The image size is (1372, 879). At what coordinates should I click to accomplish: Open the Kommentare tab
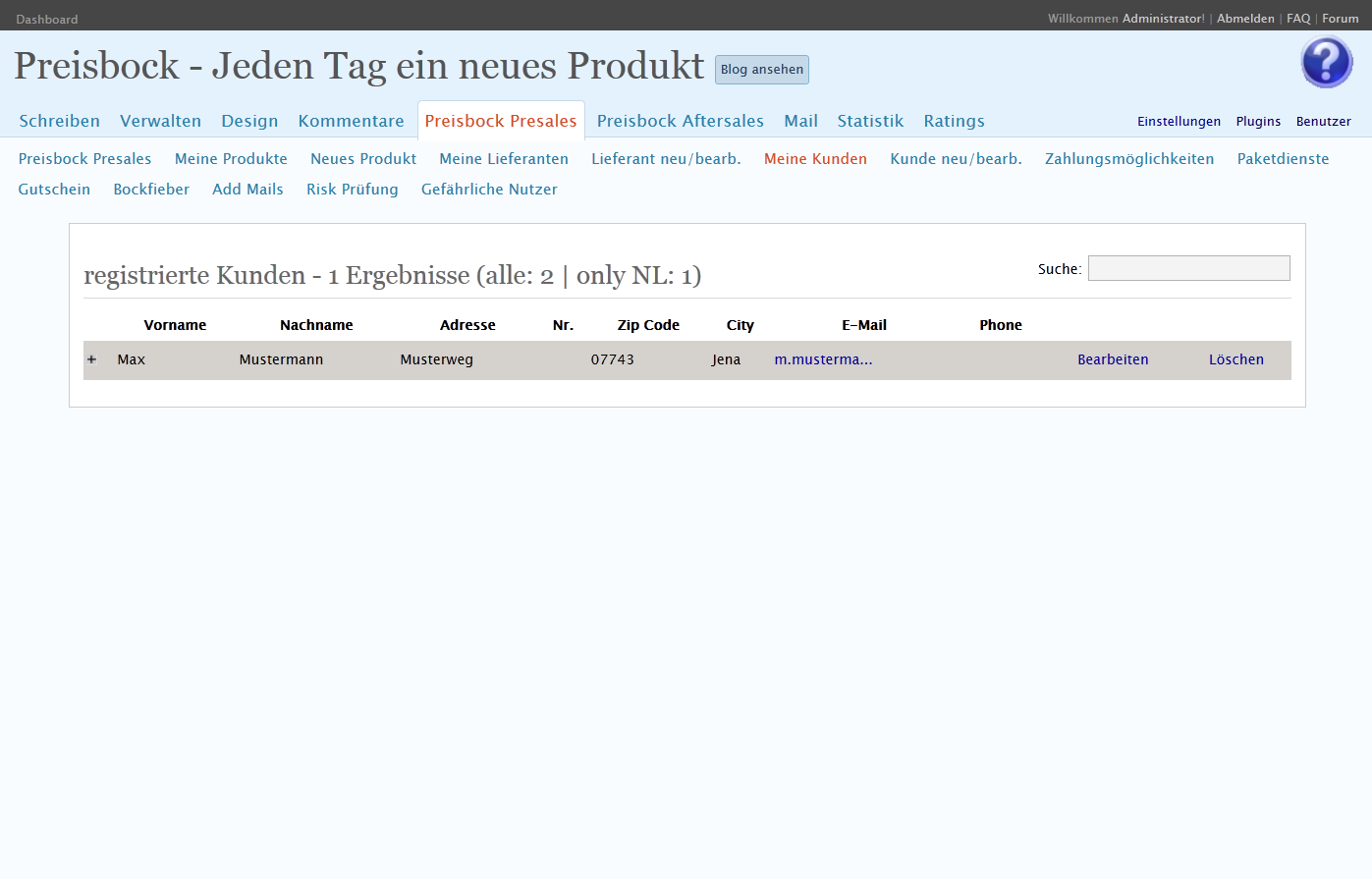tap(351, 121)
